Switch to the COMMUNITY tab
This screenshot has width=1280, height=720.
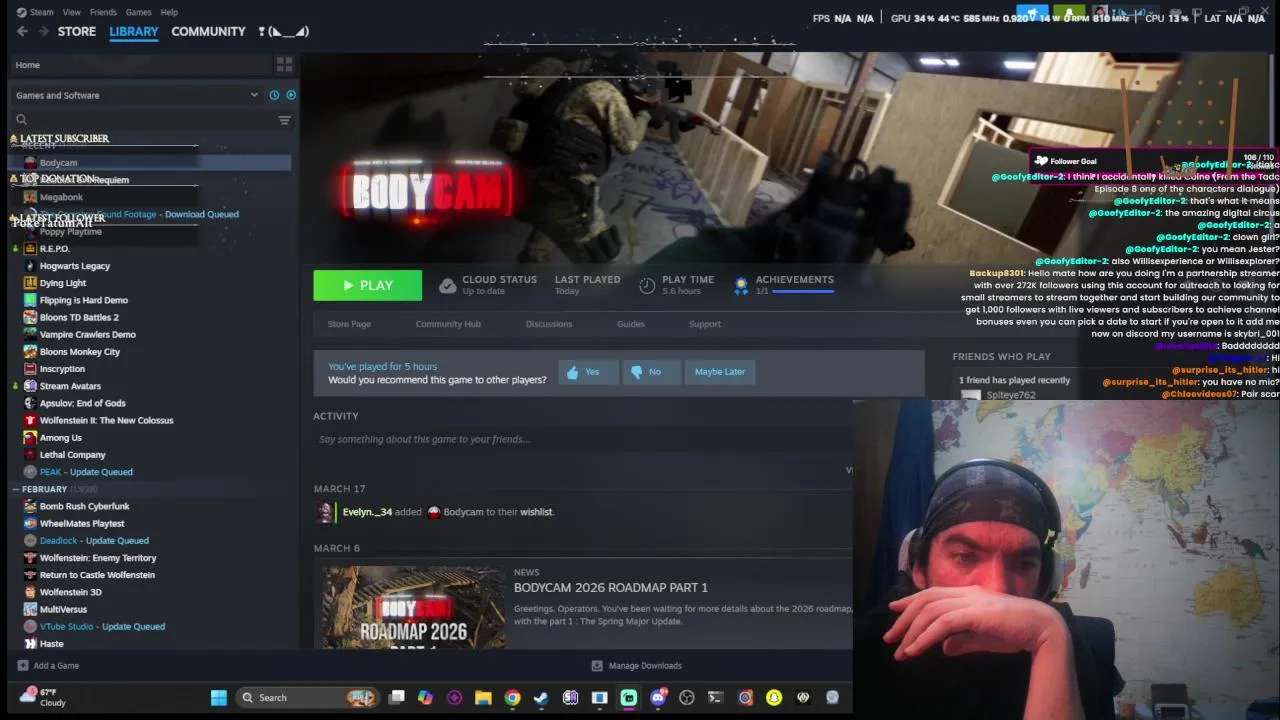click(208, 32)
